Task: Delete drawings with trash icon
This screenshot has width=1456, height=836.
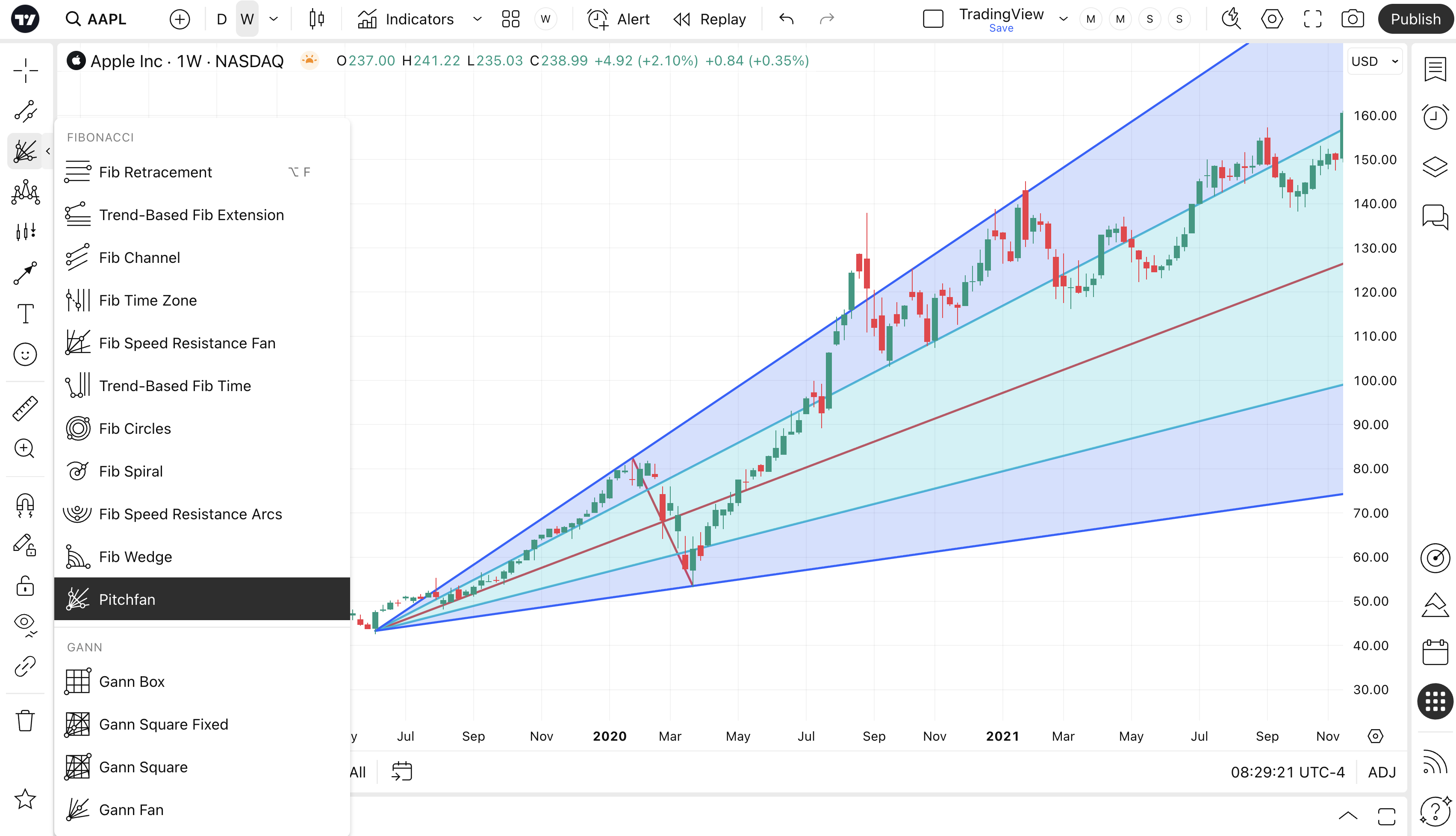Action: point(25,721)
